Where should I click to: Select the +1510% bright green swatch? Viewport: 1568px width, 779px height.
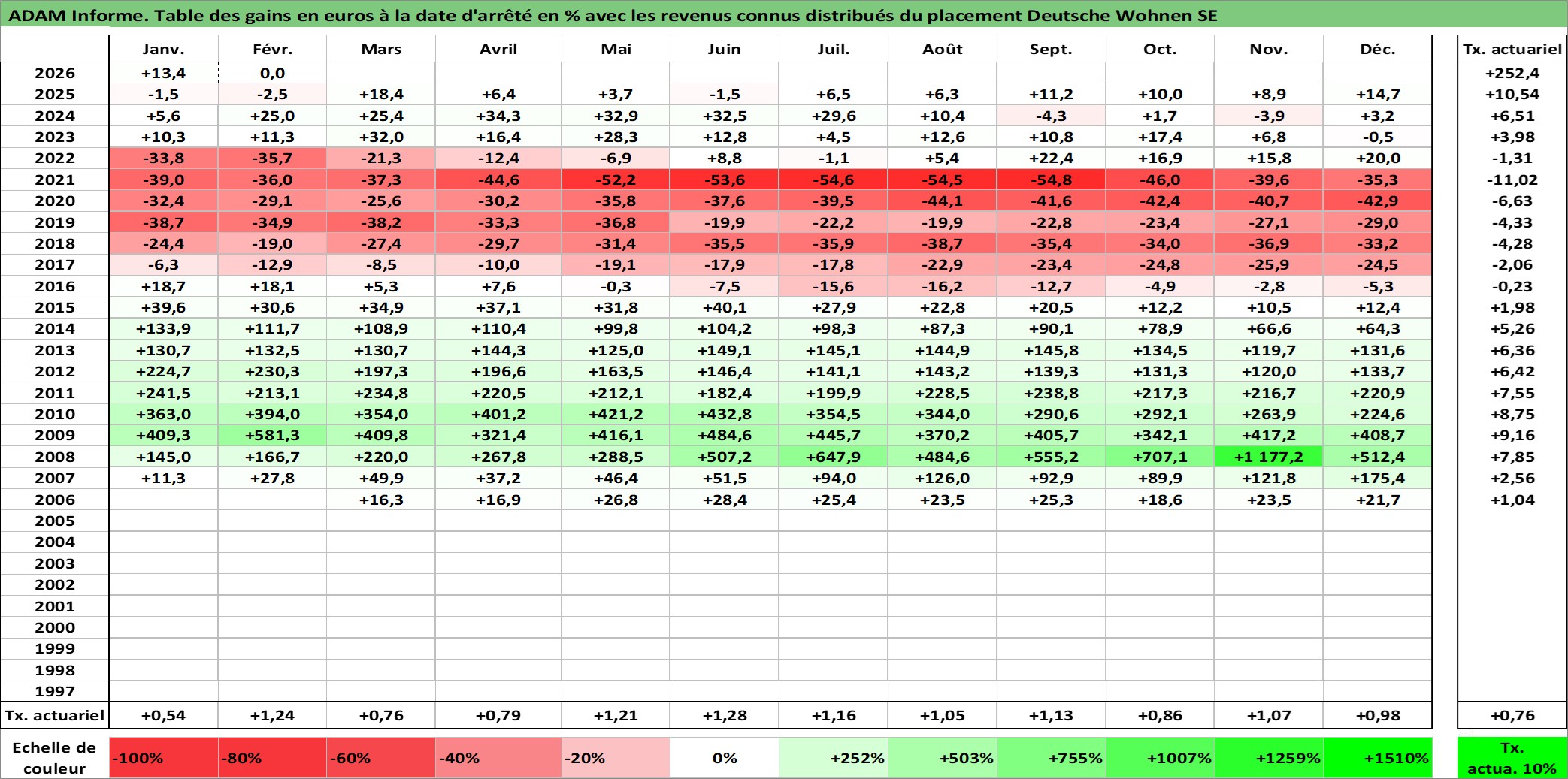coord(1378,757)
